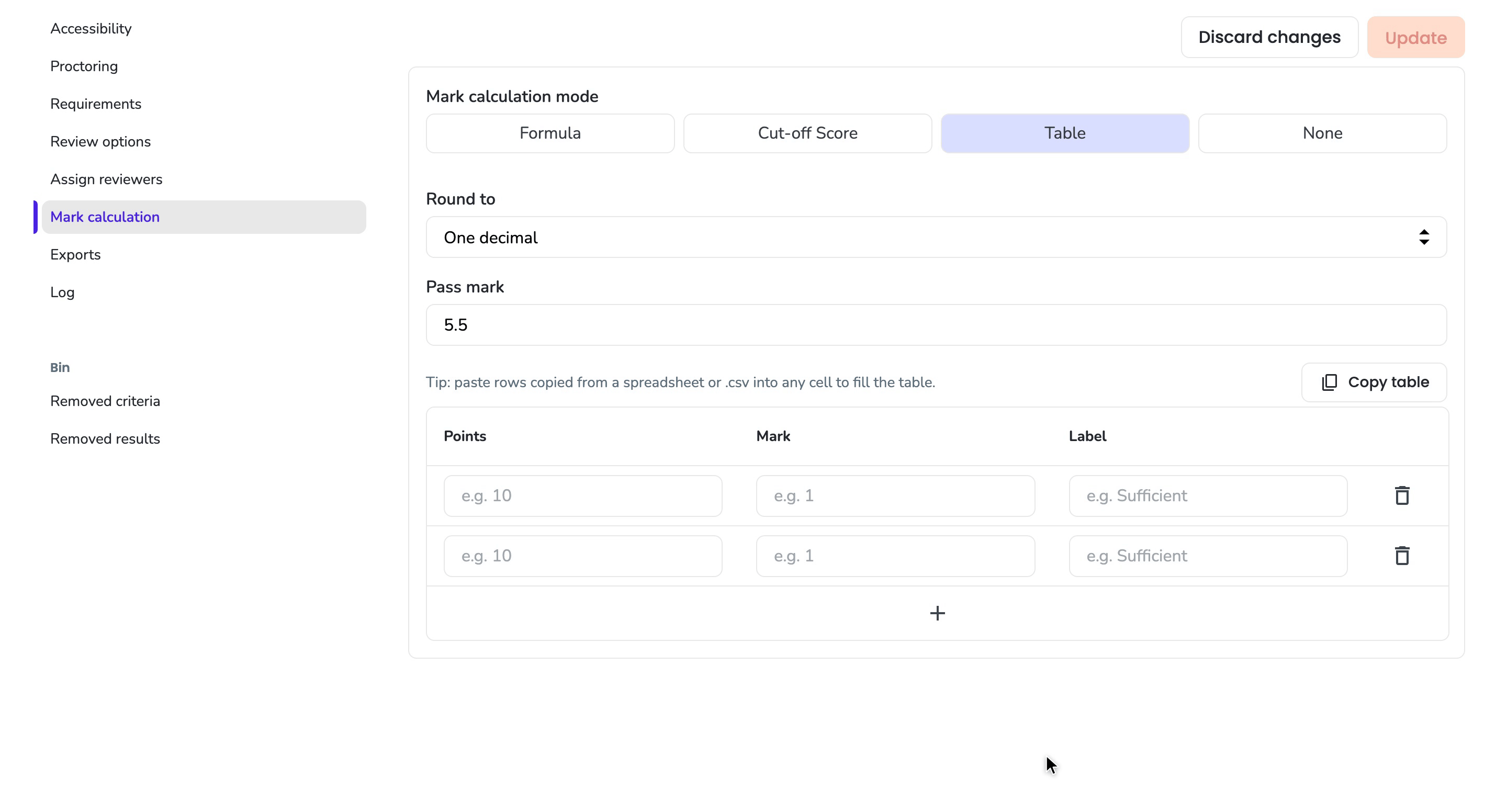Screen dimensions: 1507x812
Task: Open the Requirements section
Action: [x=95, y=104]
